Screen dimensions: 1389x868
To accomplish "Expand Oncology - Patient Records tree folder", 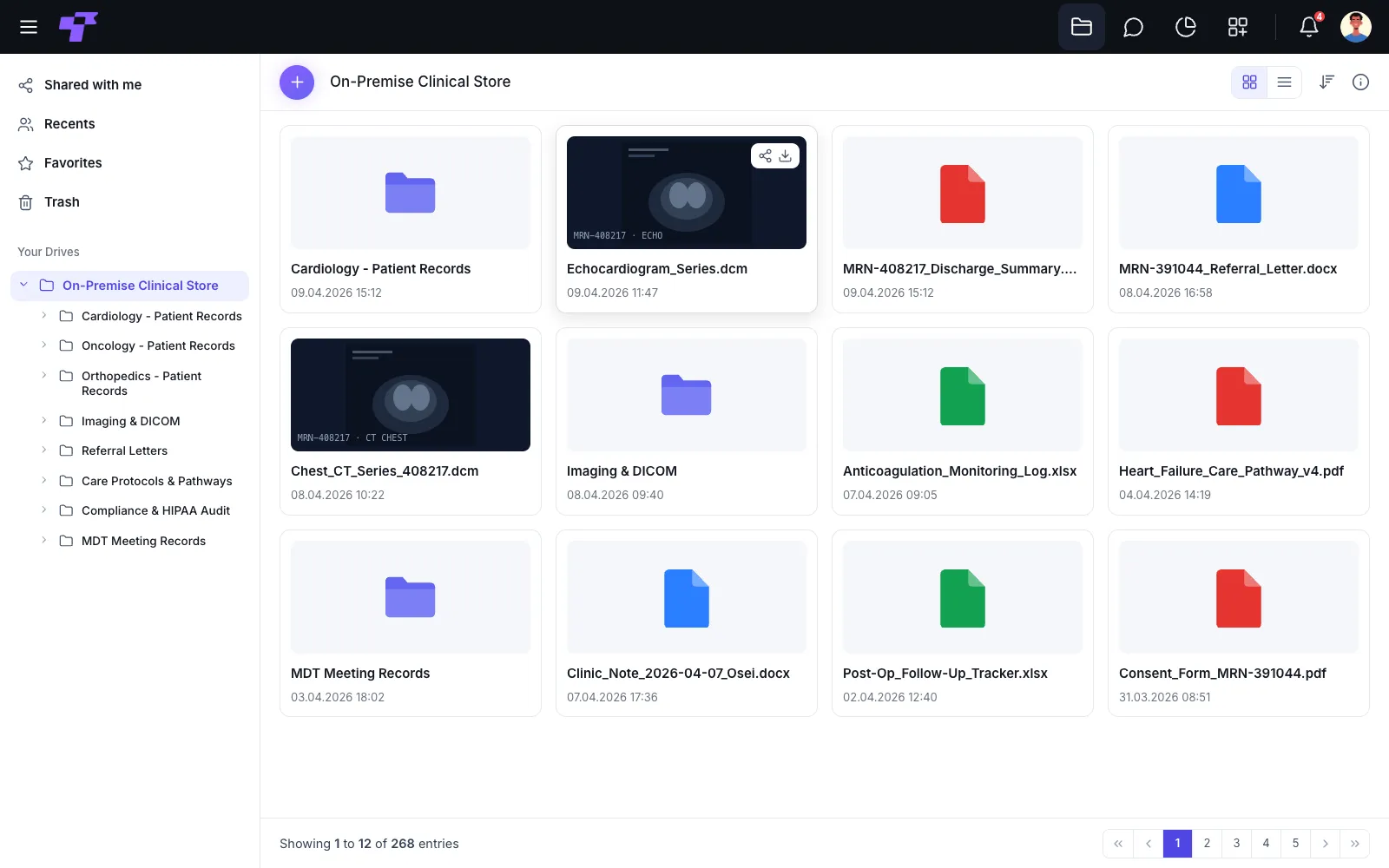I will point(44,345).
